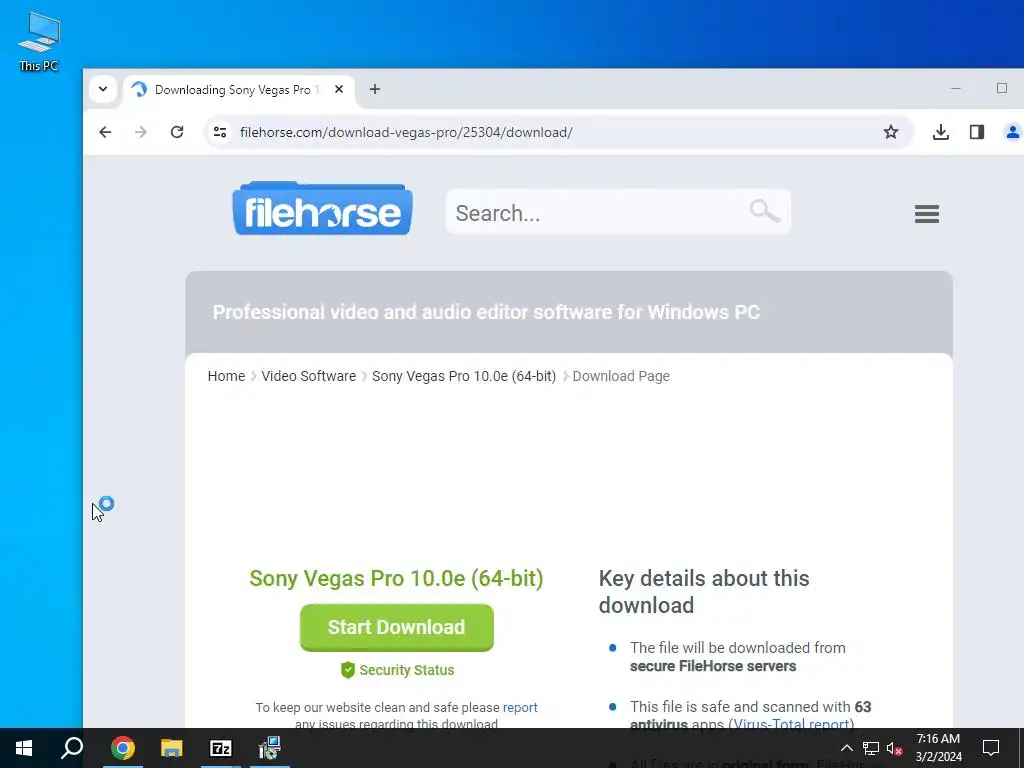Open This PC desktop icon
The image size is (1024, 768).
39,42
